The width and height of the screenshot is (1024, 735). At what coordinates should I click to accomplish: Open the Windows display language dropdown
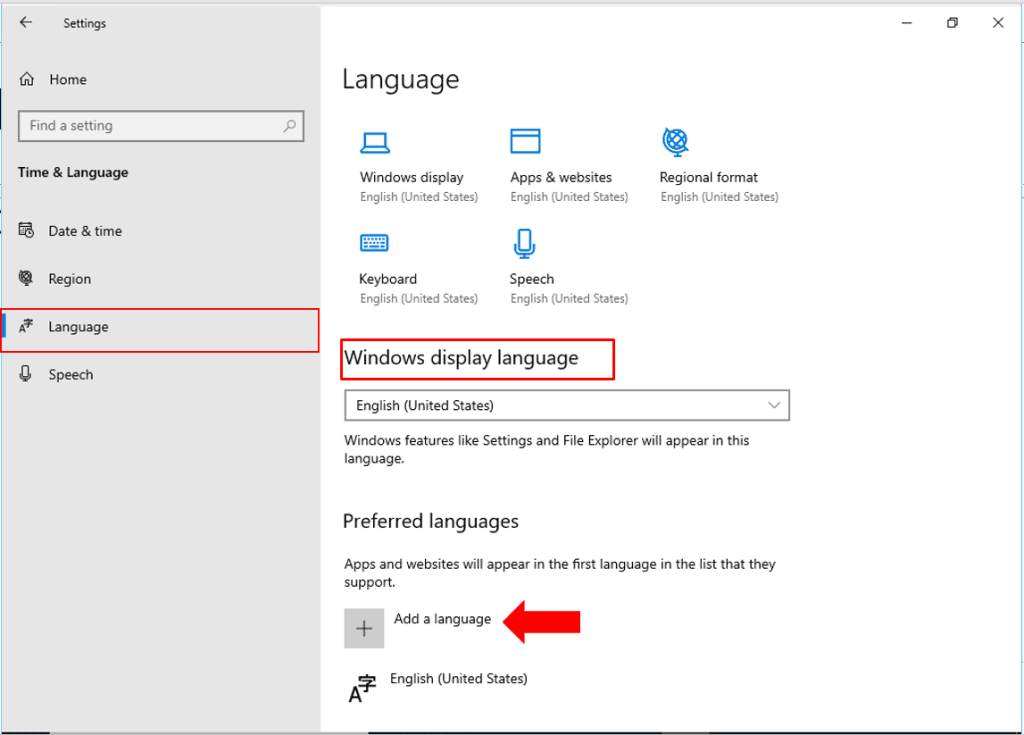tap(566, 405)
